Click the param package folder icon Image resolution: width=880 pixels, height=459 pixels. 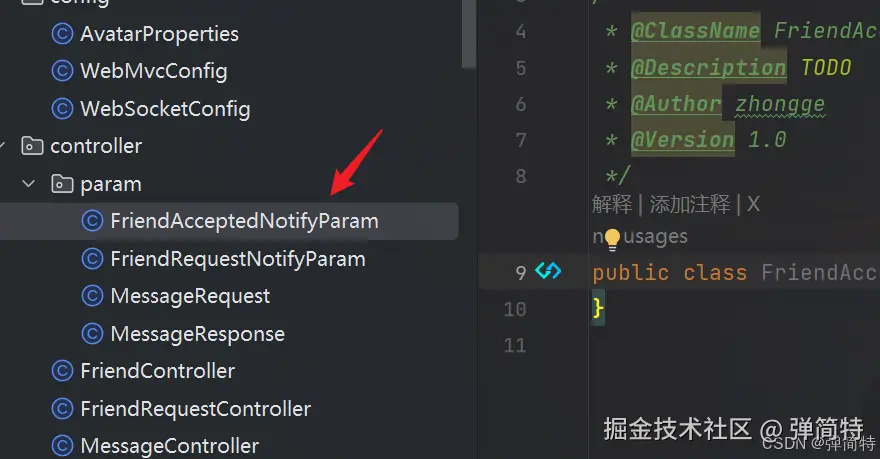coord(62,183)
